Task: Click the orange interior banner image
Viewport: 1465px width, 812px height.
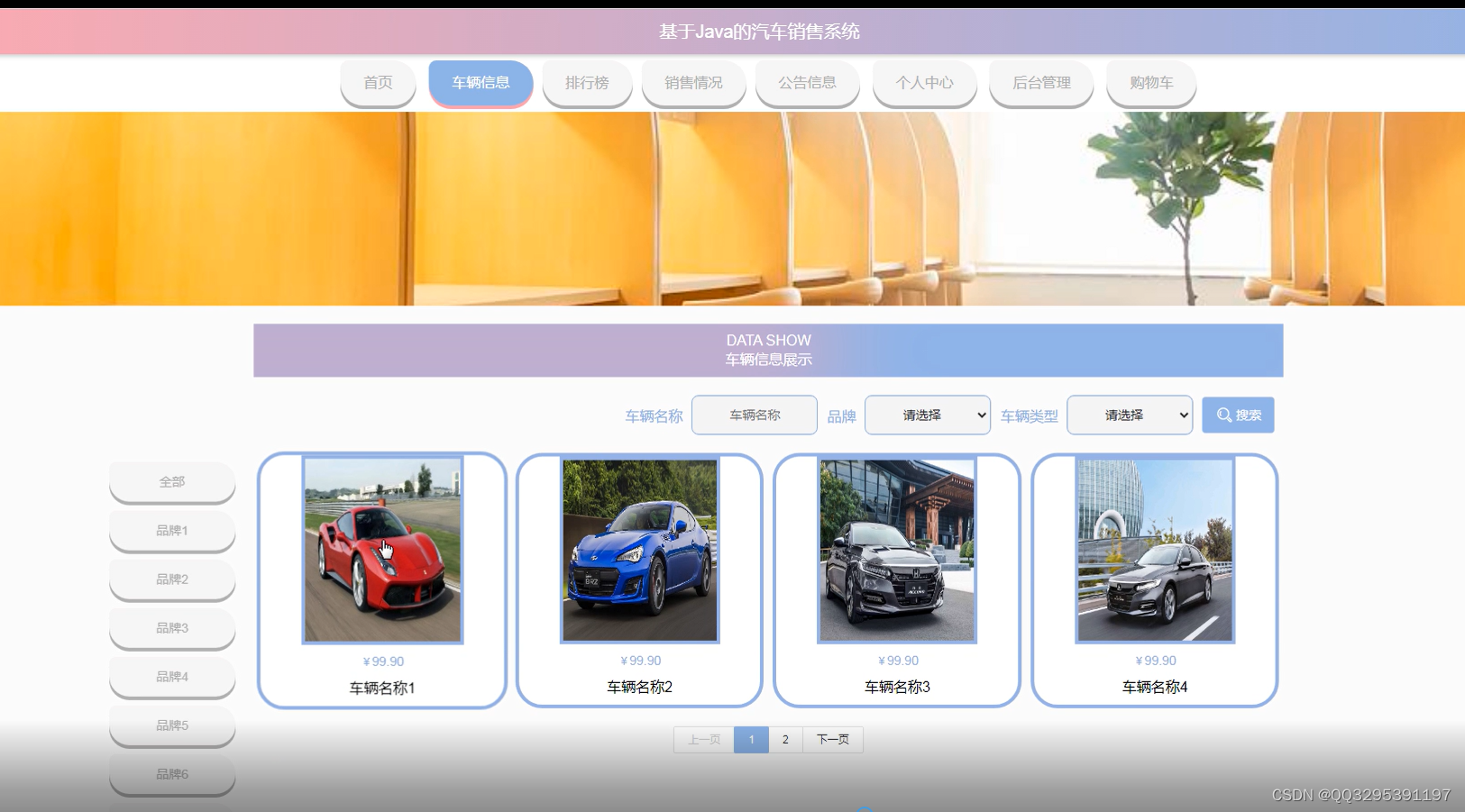Action: point(732,209)
